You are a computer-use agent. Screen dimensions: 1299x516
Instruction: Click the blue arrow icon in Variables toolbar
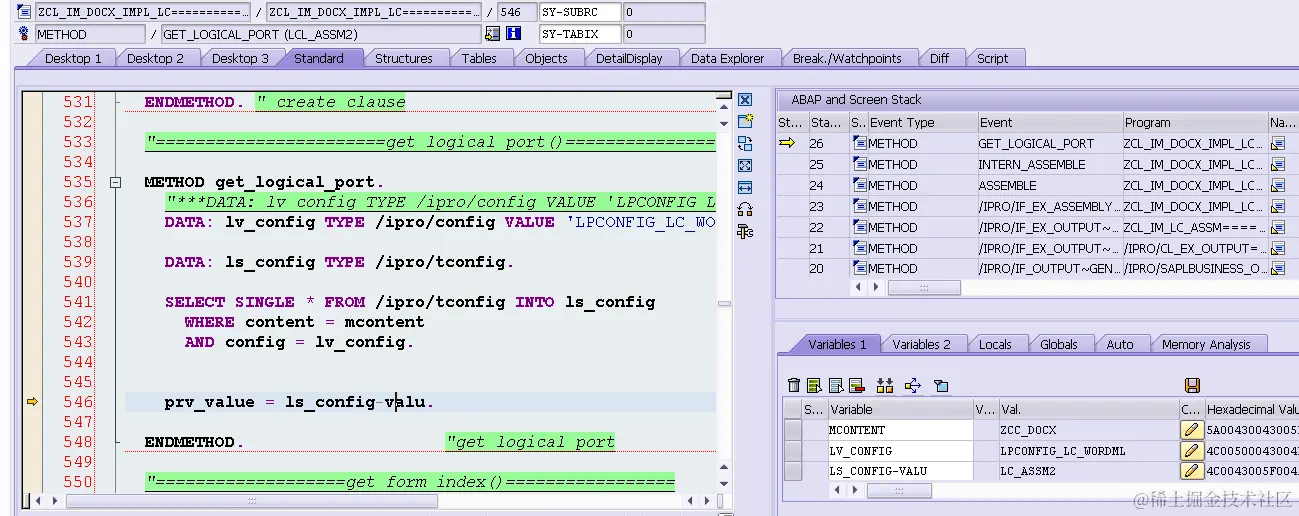[912, 385]
